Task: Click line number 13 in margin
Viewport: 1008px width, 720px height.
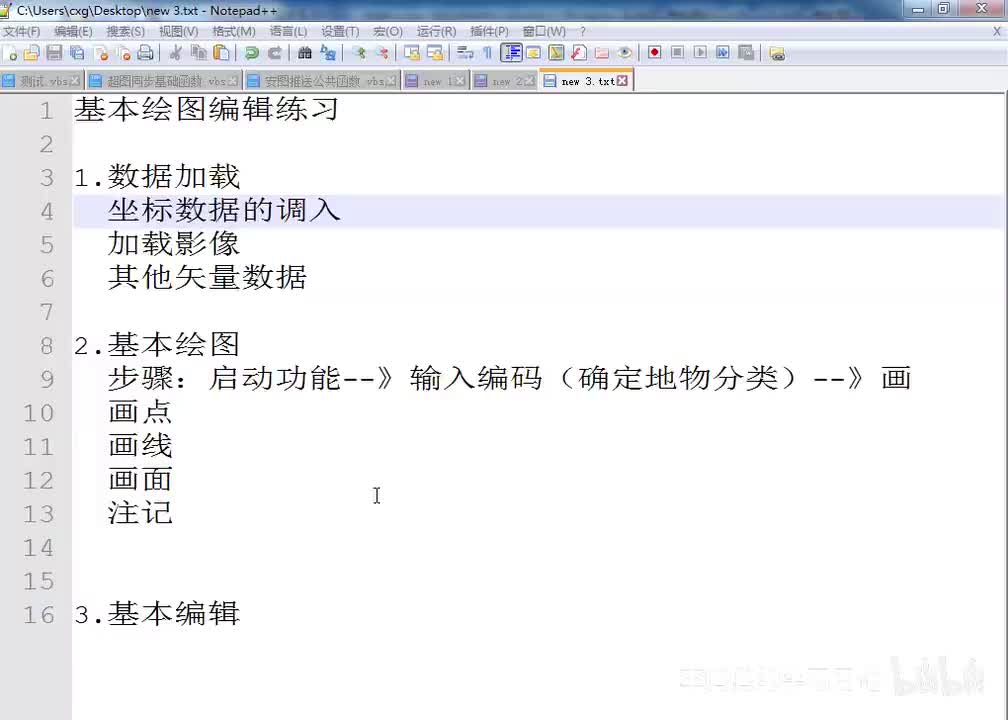Action: point(39,514)
